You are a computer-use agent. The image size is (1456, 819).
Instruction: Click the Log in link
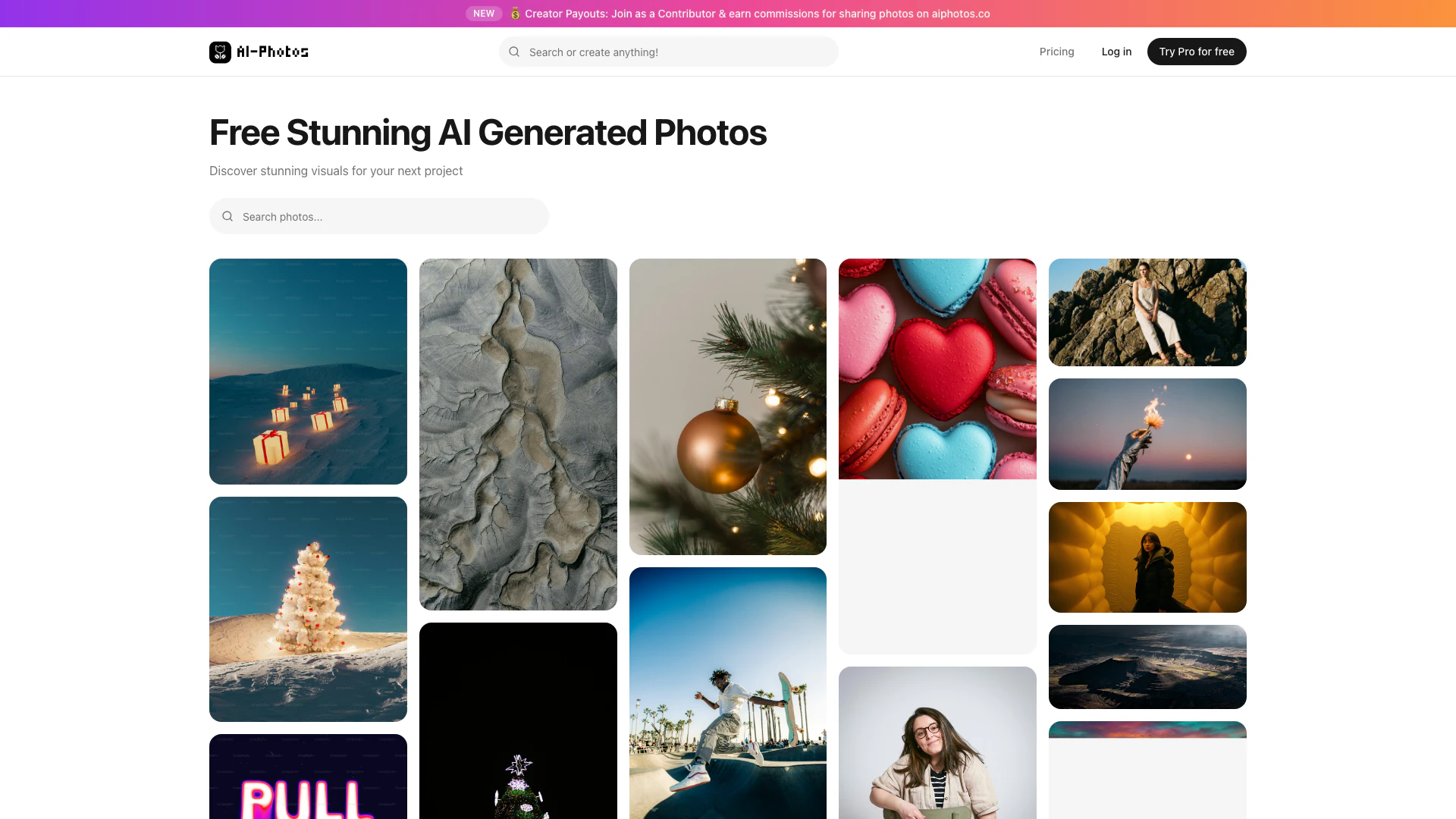coord(1116,52)
